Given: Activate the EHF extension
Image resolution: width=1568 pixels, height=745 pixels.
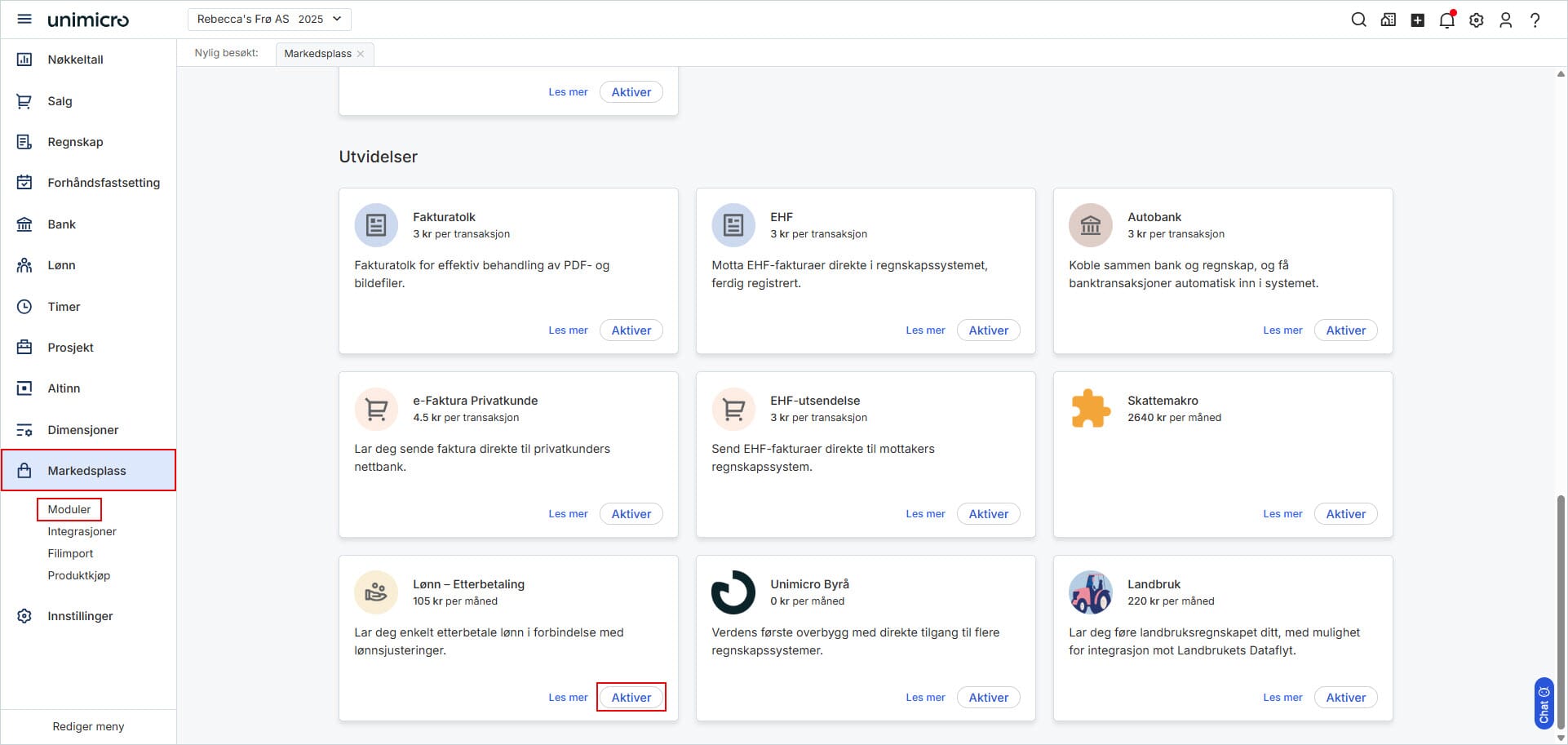Looking at the screenshot, I should pos(988,330).
